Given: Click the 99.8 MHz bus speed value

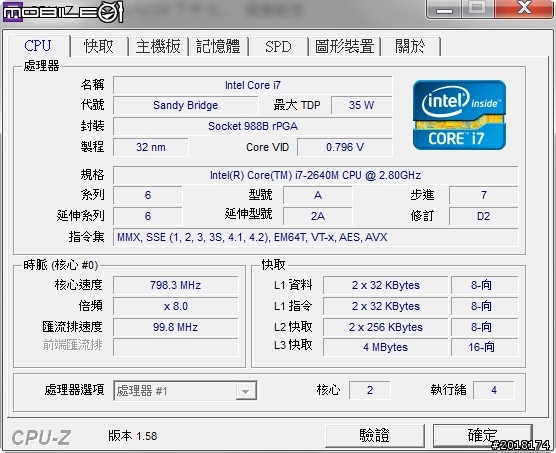Looking at the screenshot, I should [x=176, y=327].
